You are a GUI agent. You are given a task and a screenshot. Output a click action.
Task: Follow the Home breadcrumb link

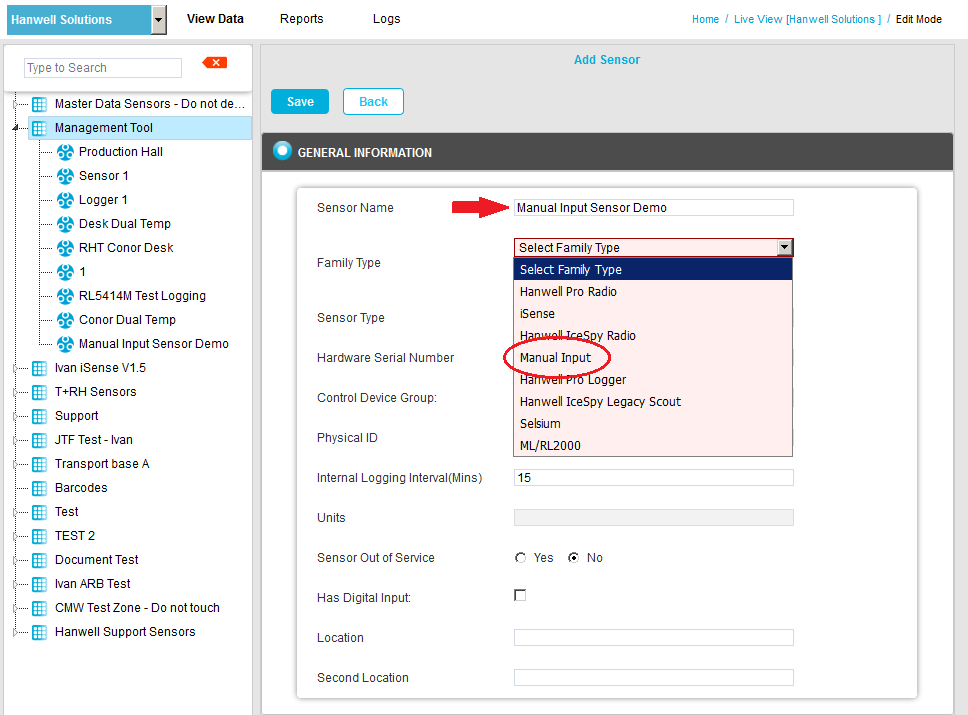pos(705,19)
